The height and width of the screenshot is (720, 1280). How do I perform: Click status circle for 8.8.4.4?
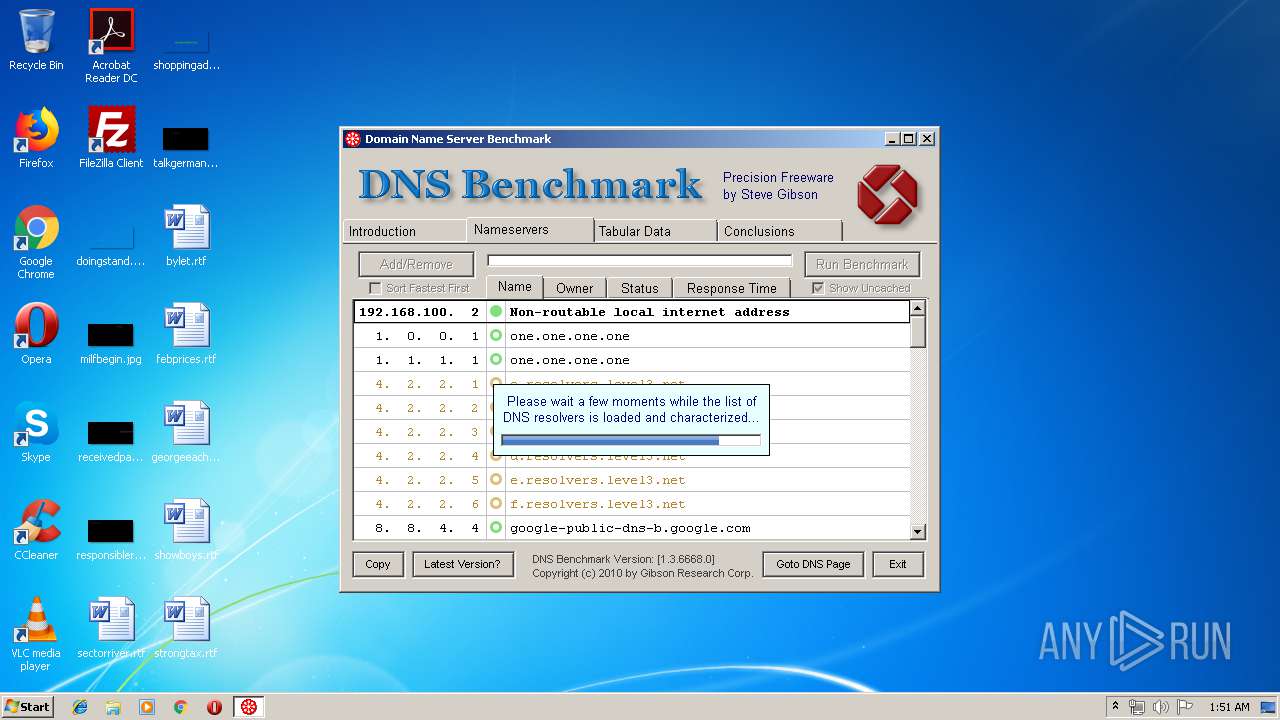click(496, 528)
